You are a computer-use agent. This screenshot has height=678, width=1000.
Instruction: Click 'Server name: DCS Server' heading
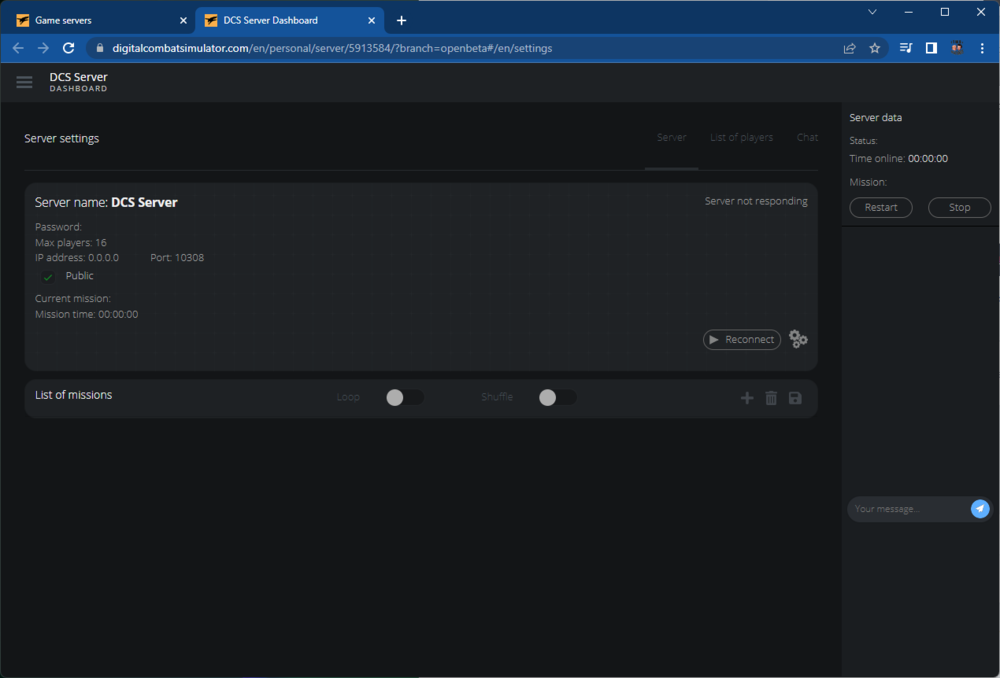pos(106,202)
